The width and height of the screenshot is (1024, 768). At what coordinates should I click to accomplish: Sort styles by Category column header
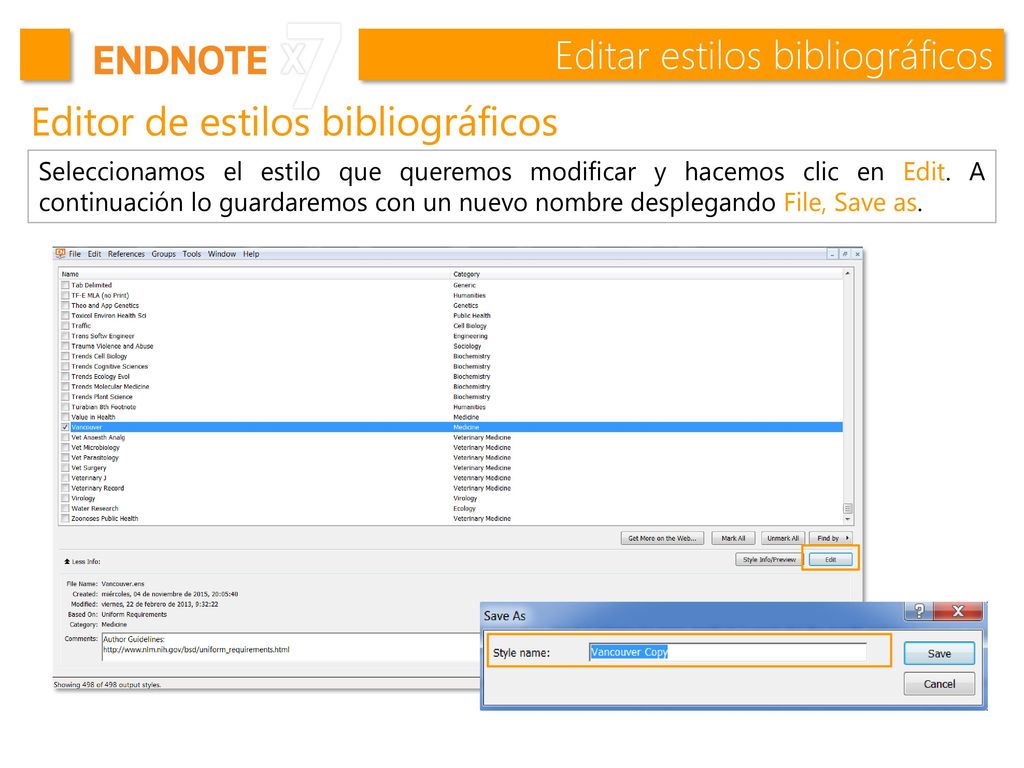point(647,274)
